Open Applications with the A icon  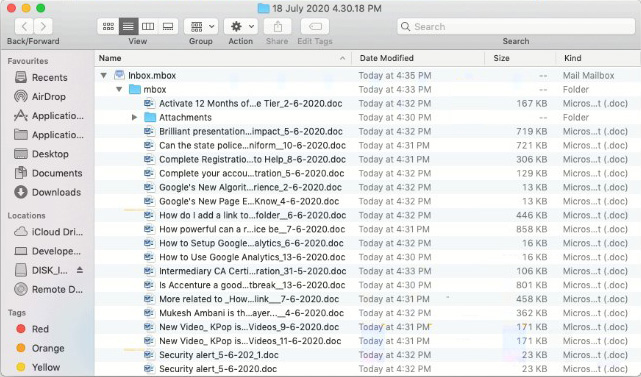tap(49, 116)
